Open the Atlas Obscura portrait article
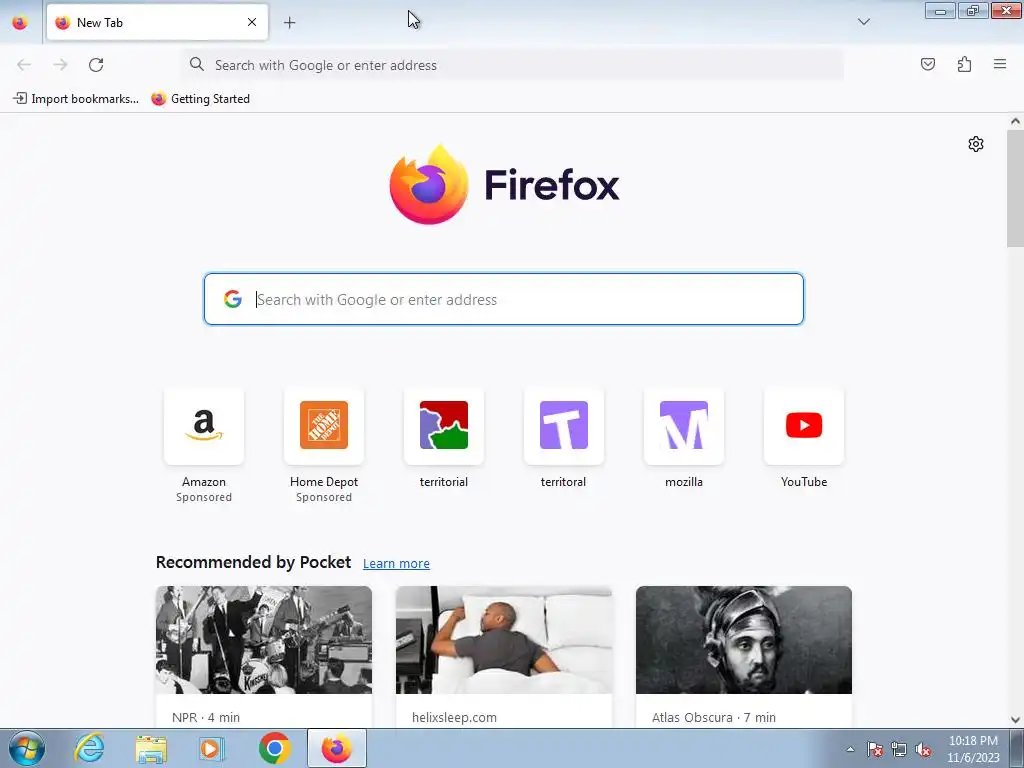This screenshot has width=1024, height=768. point(744,640)
